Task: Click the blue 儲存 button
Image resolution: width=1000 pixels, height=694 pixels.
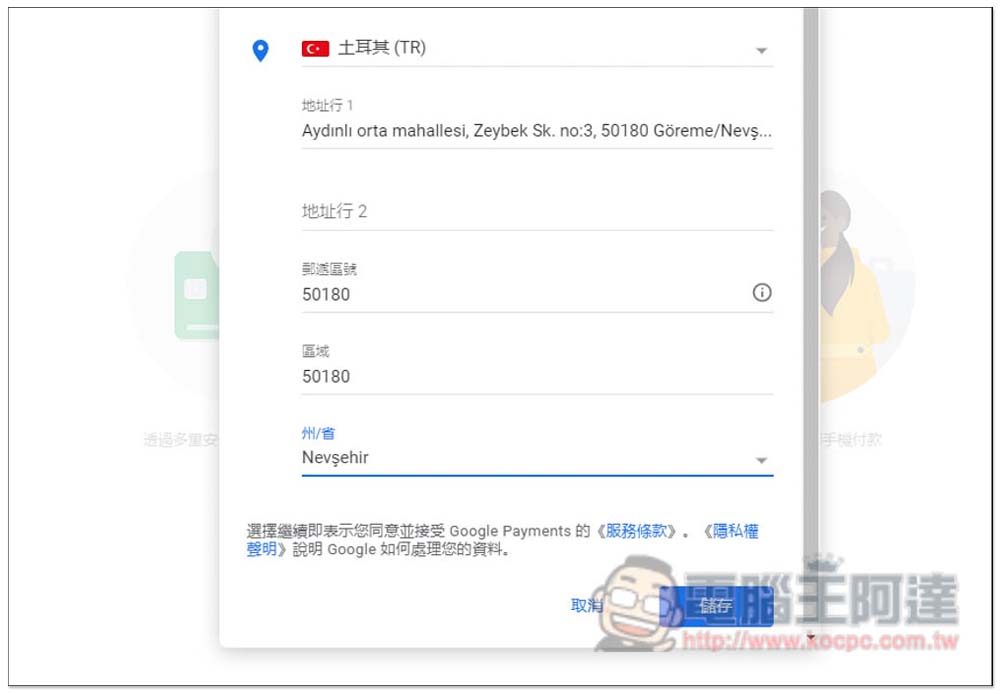Action: (716, 605)
